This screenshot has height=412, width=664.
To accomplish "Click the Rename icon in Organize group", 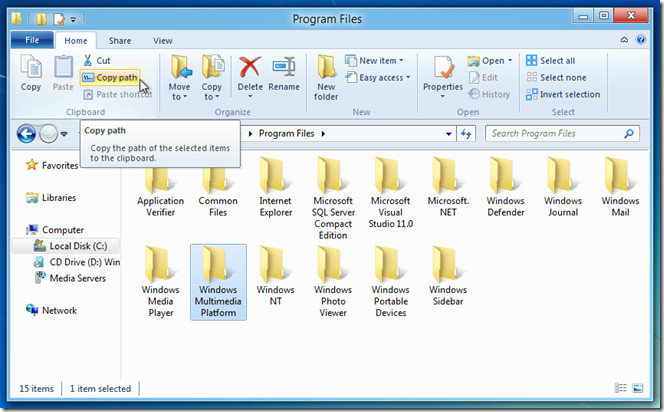I will click(283, 75).
